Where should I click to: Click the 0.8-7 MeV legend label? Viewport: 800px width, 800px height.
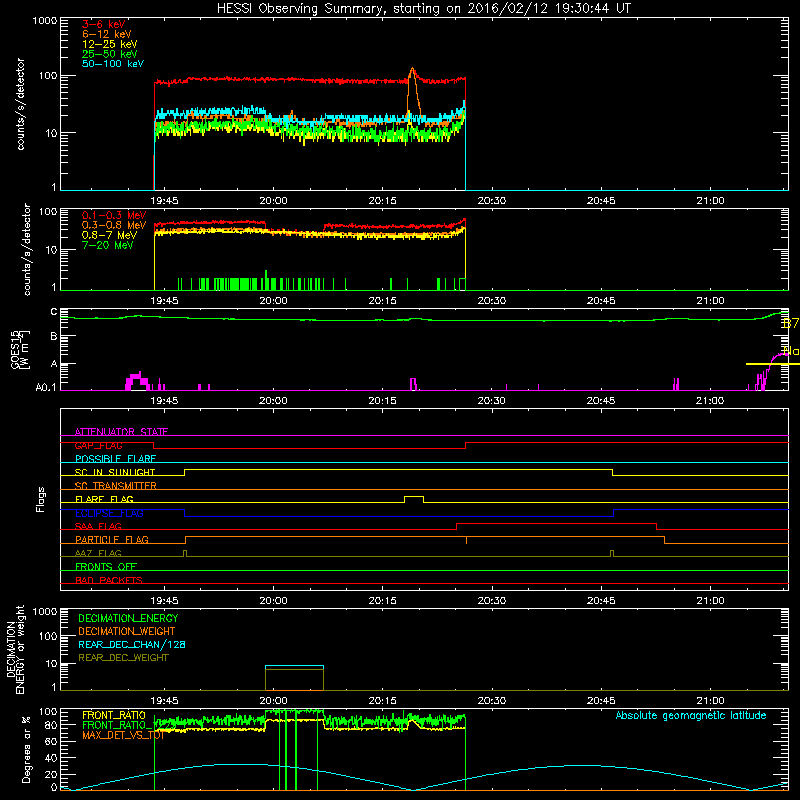point(110,235)
